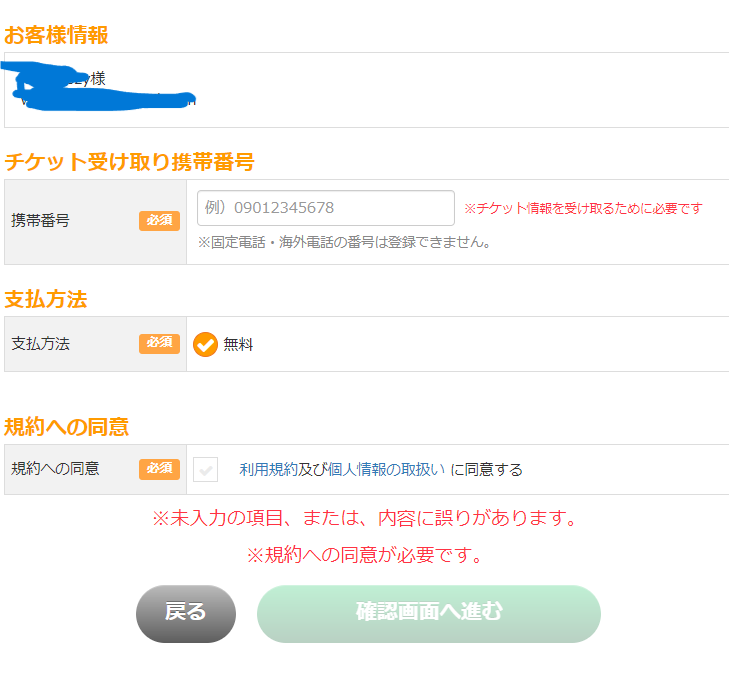Click the 必須 badge in the 規約への同意 row
The image size is (729, 678).
point(159,468)
